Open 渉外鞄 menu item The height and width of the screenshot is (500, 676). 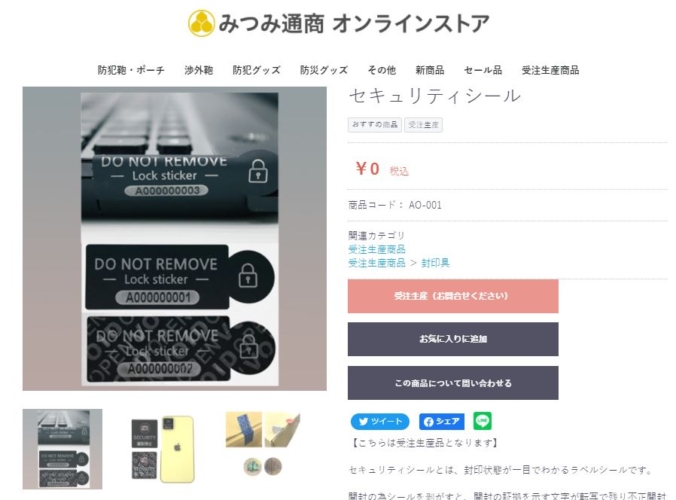[x=199, y=70]
